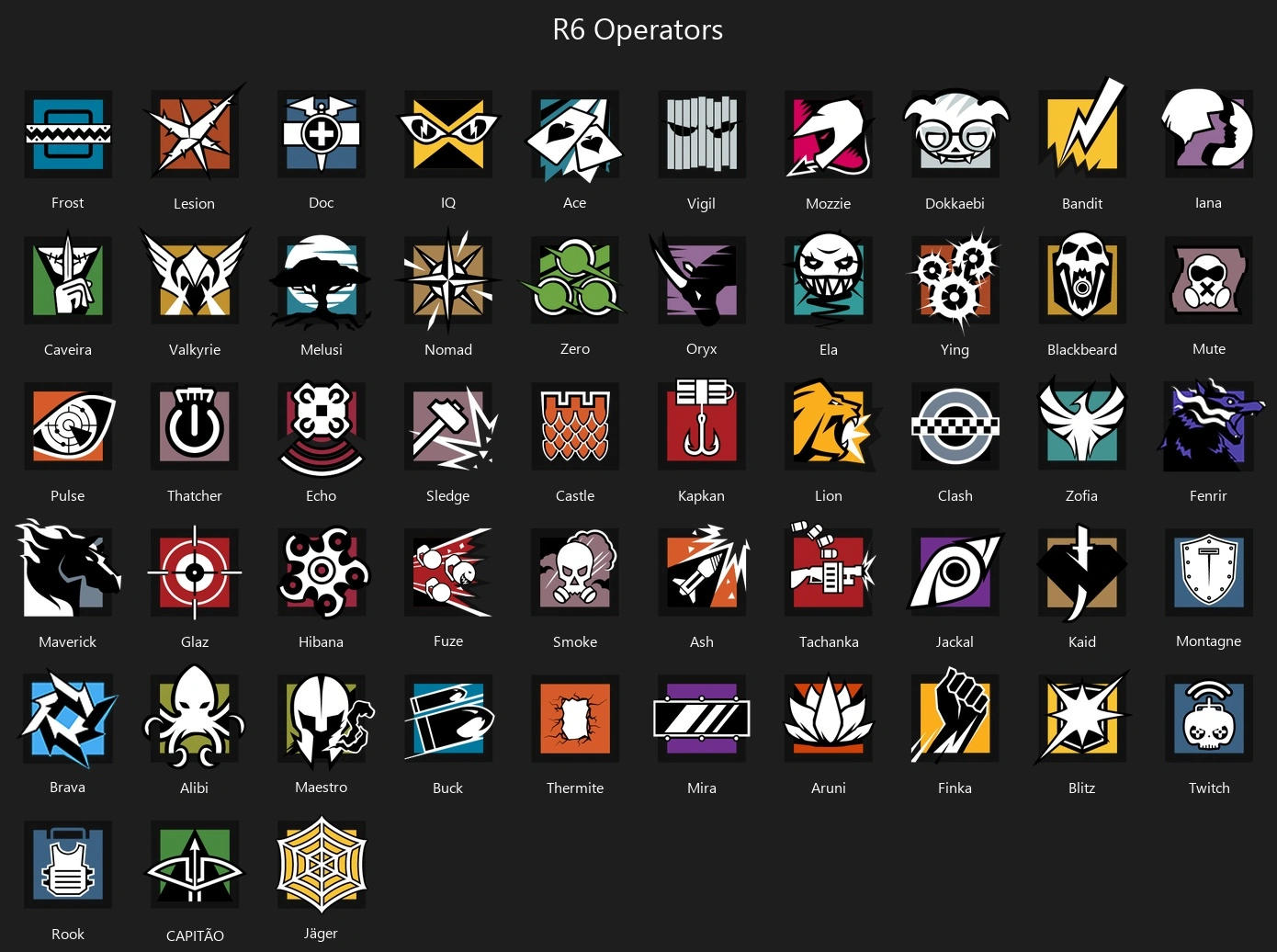Click the CAPITÃO name label
This screenshot has height=952, width=1277.
tap(195, 935)
